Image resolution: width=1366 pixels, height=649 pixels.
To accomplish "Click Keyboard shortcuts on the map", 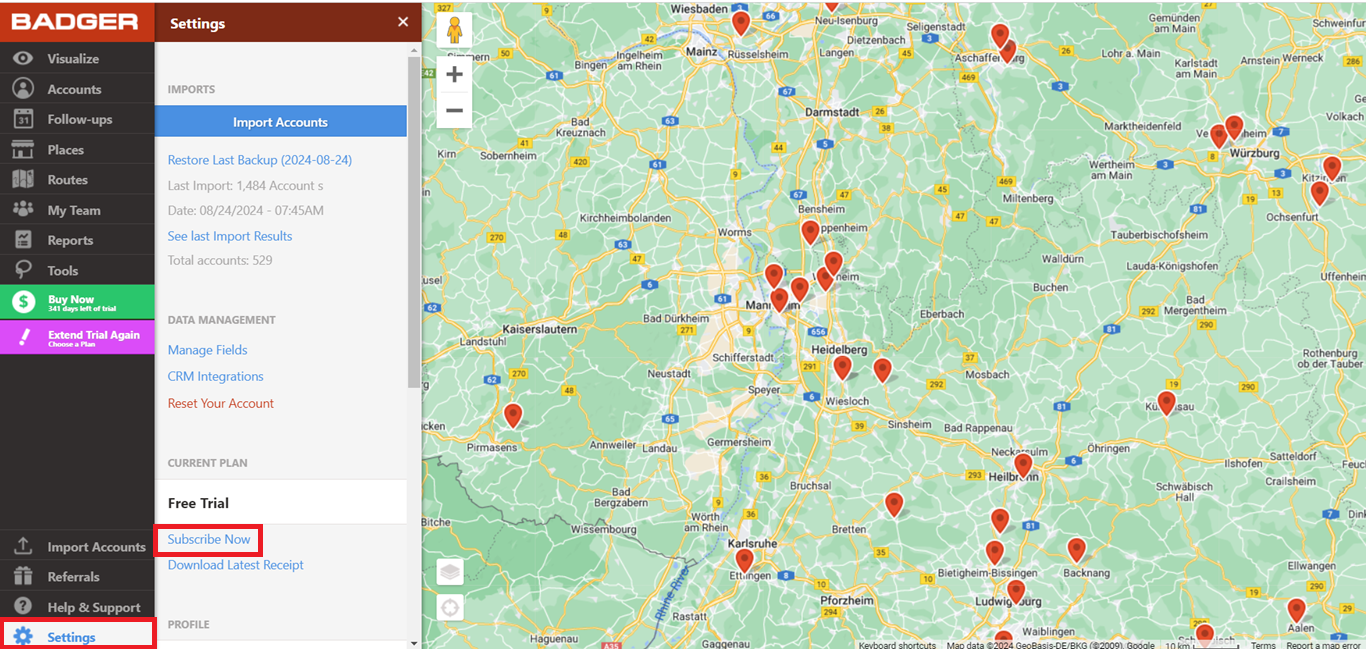I will click(897, 645).
